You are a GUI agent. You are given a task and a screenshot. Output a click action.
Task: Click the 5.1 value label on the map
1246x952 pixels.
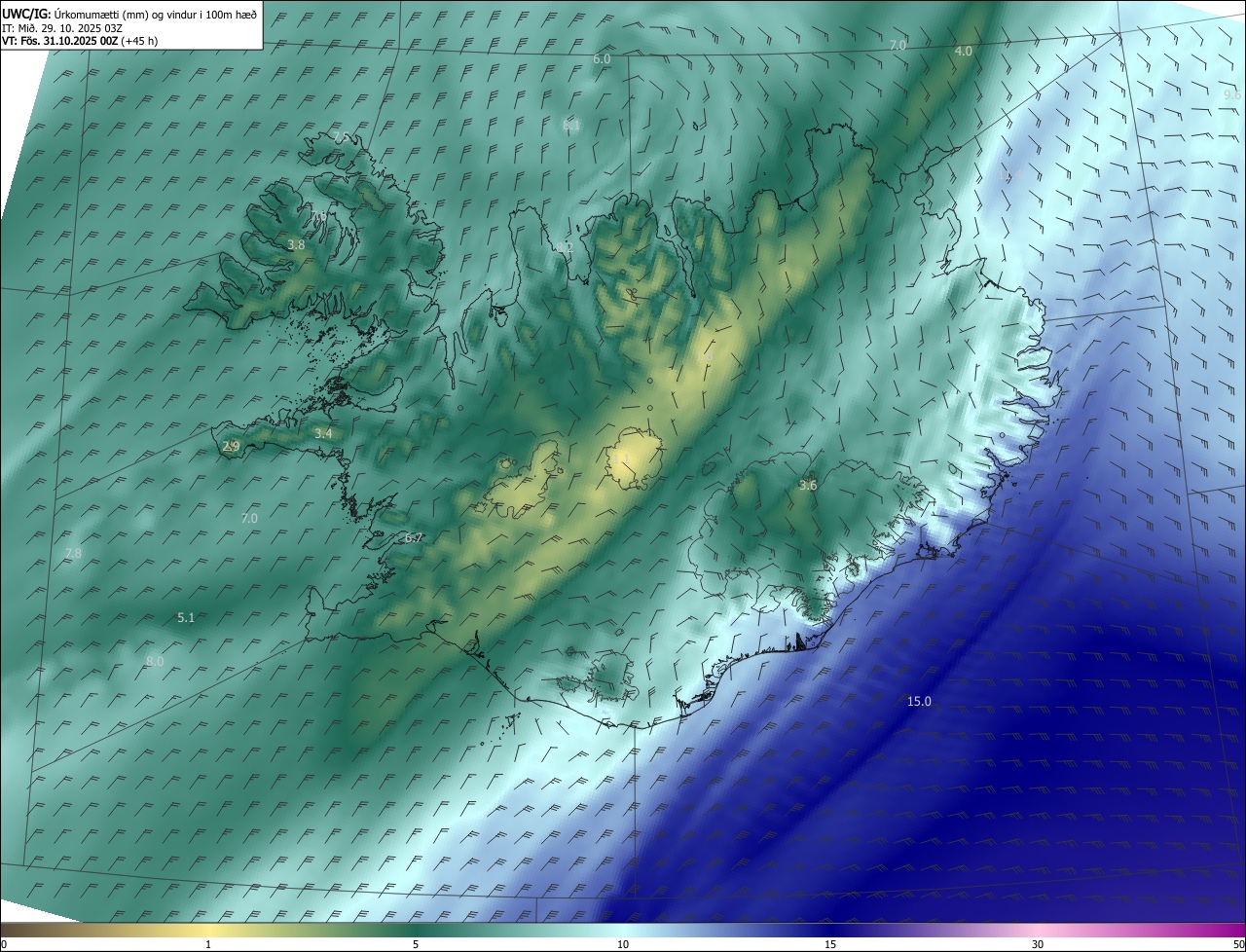(186, 618)
